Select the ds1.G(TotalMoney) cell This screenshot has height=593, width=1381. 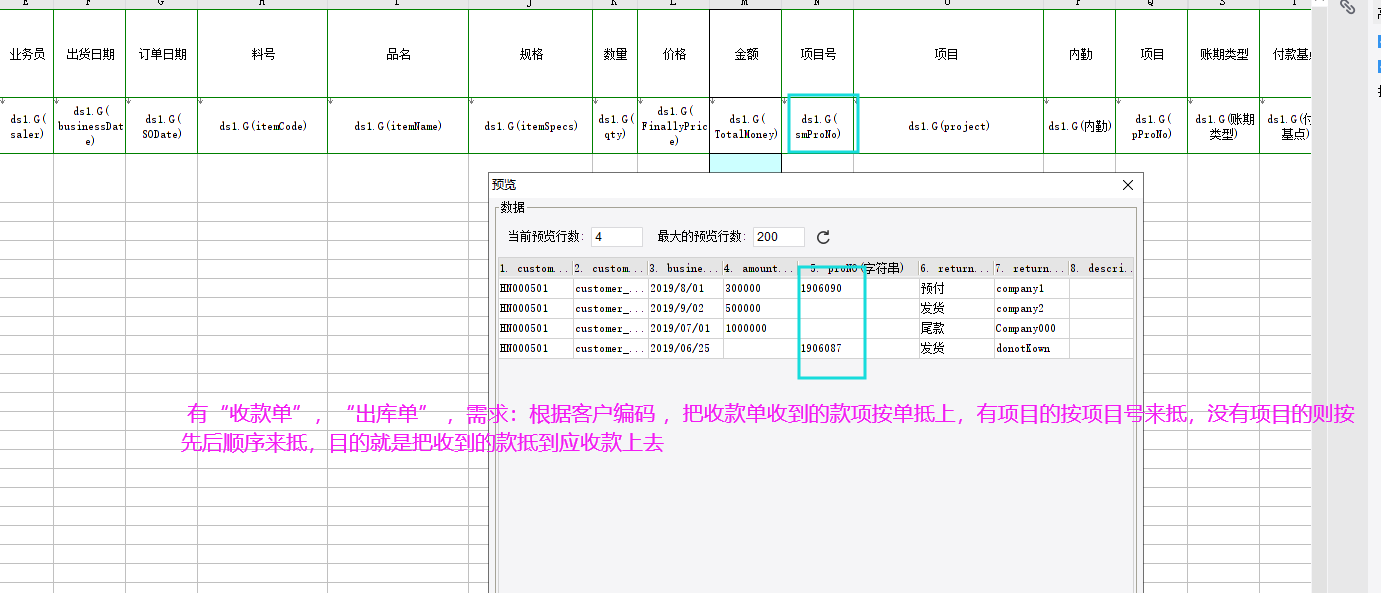click(746, 126)
